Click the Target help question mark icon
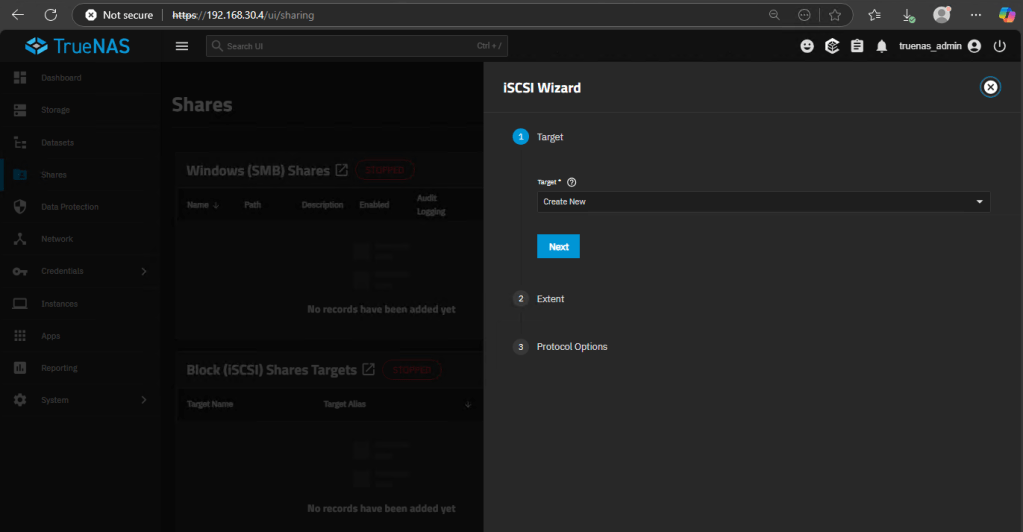The width and height of the screenshot is (1023, 532). click(x=572, y=182)
